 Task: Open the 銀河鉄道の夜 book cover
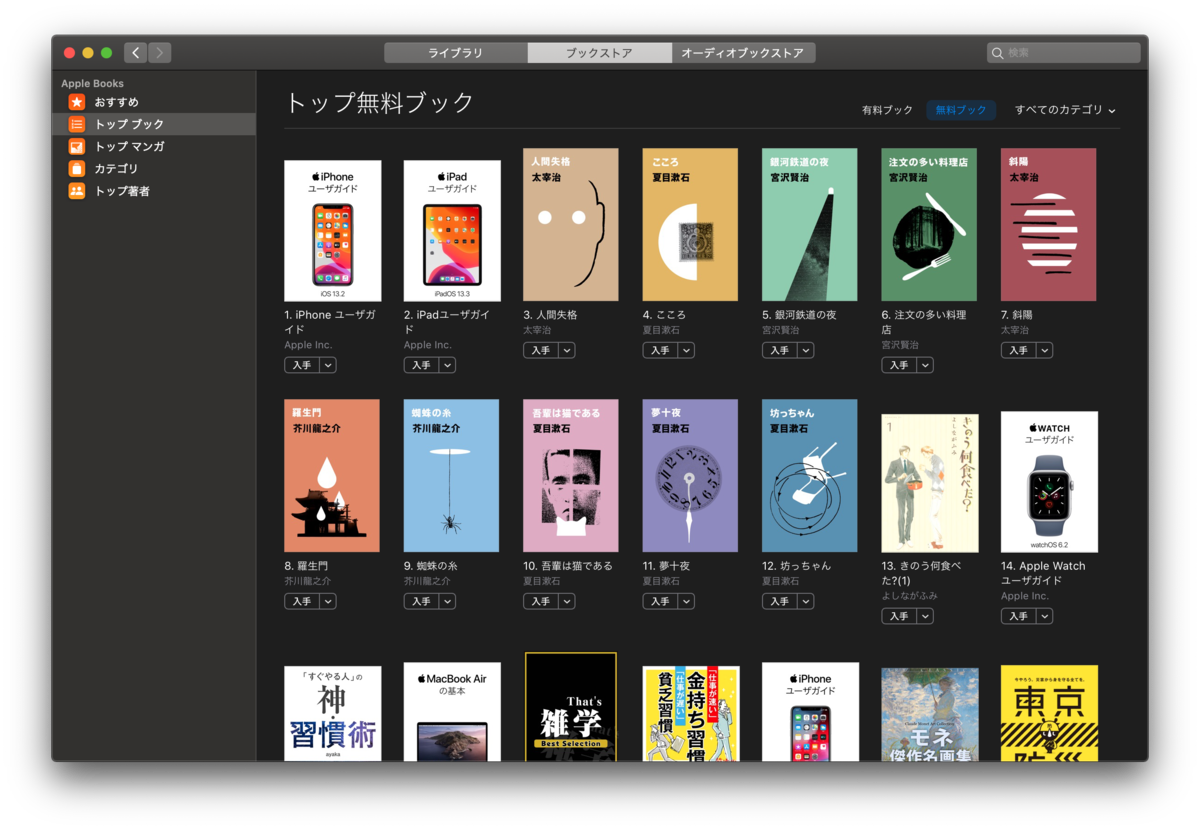(x=810, y=225)
